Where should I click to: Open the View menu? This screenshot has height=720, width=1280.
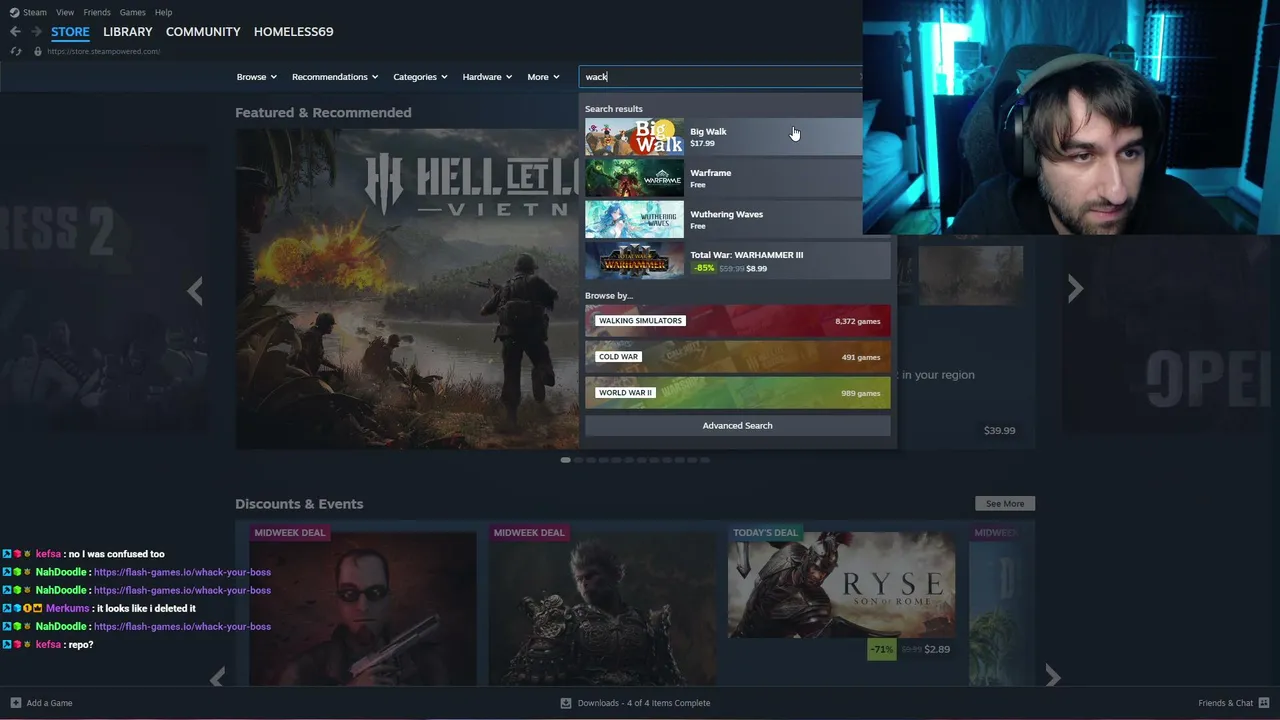65,12
